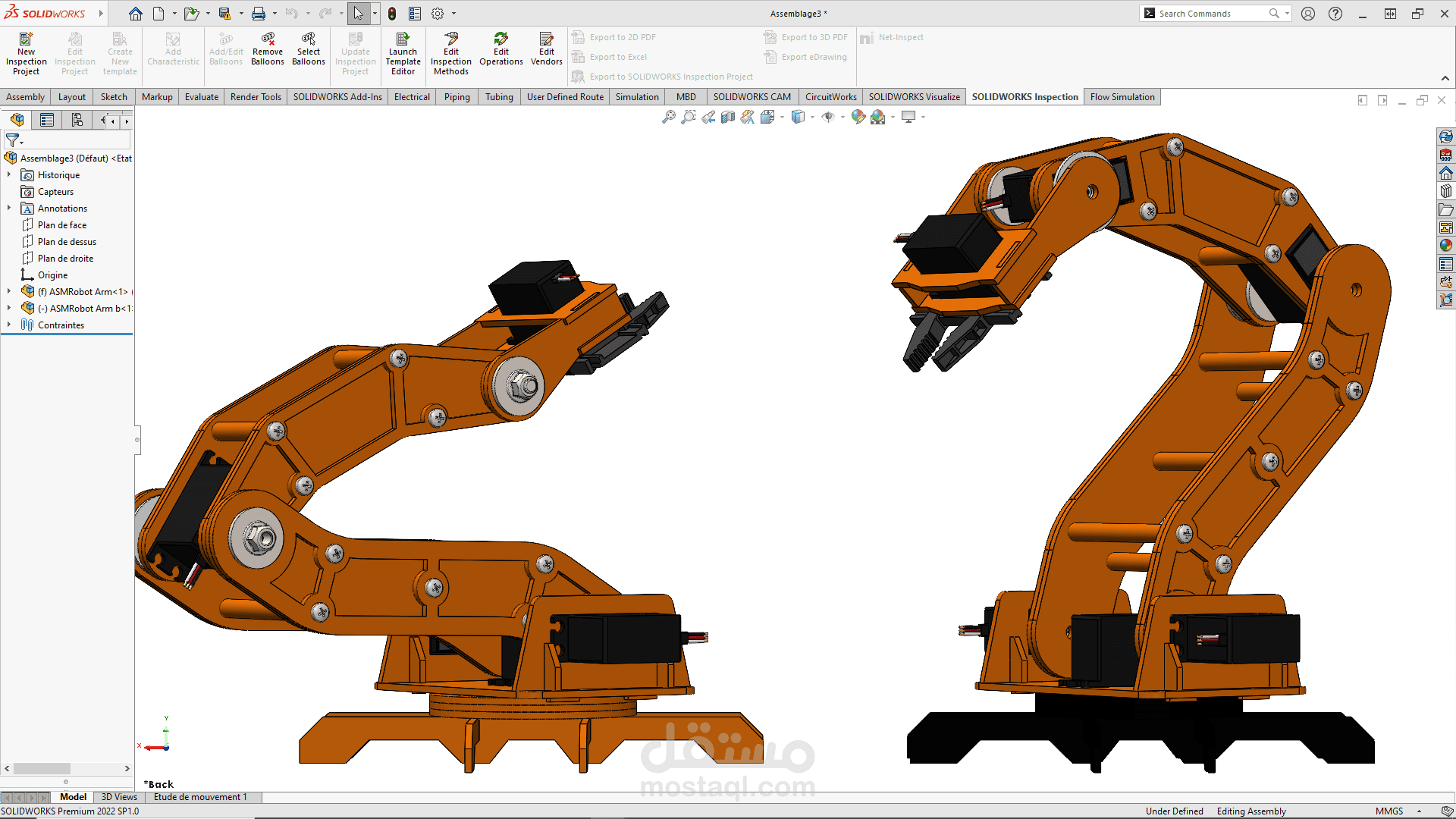Click the Edit Vendors icon

(546, 50)
